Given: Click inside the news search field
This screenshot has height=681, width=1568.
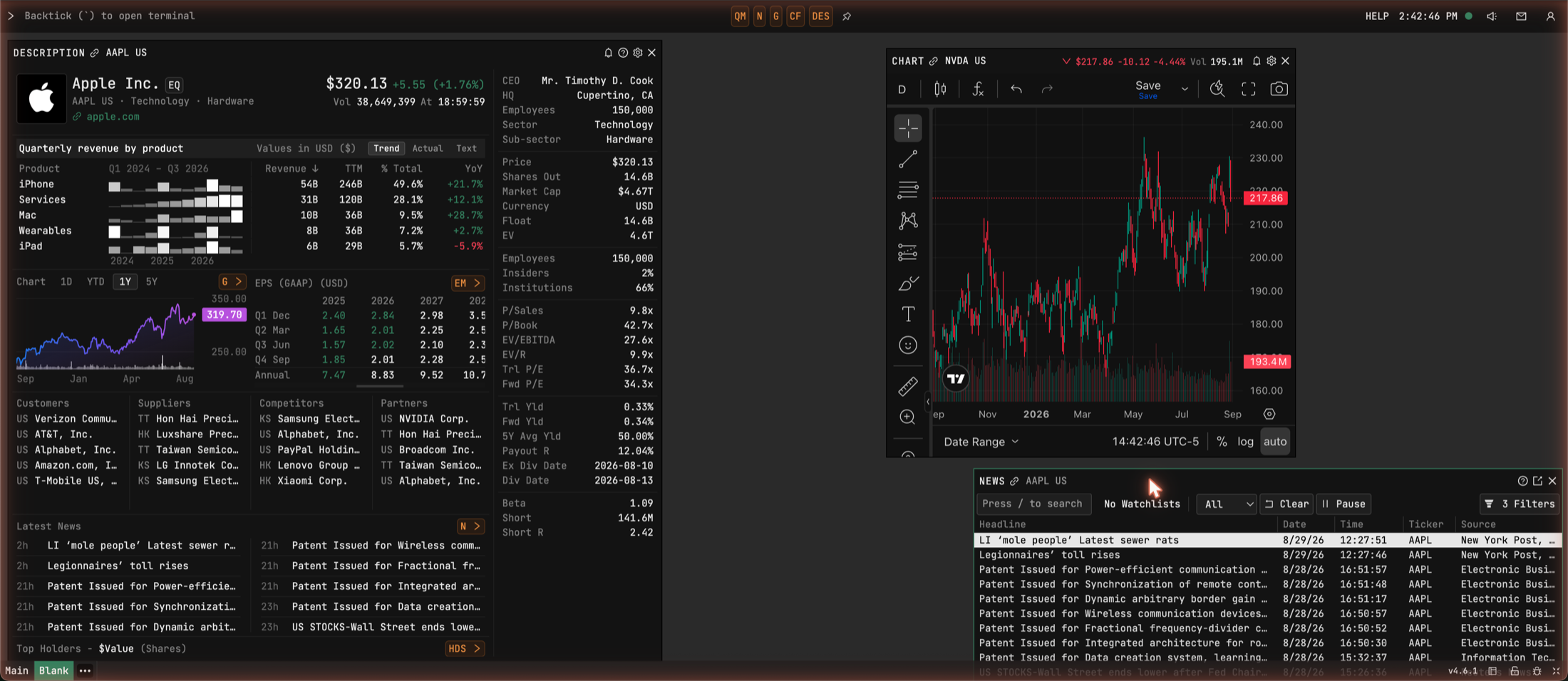Looking at the screenshot, I should pyautogui.click(x=1033, y=504).
